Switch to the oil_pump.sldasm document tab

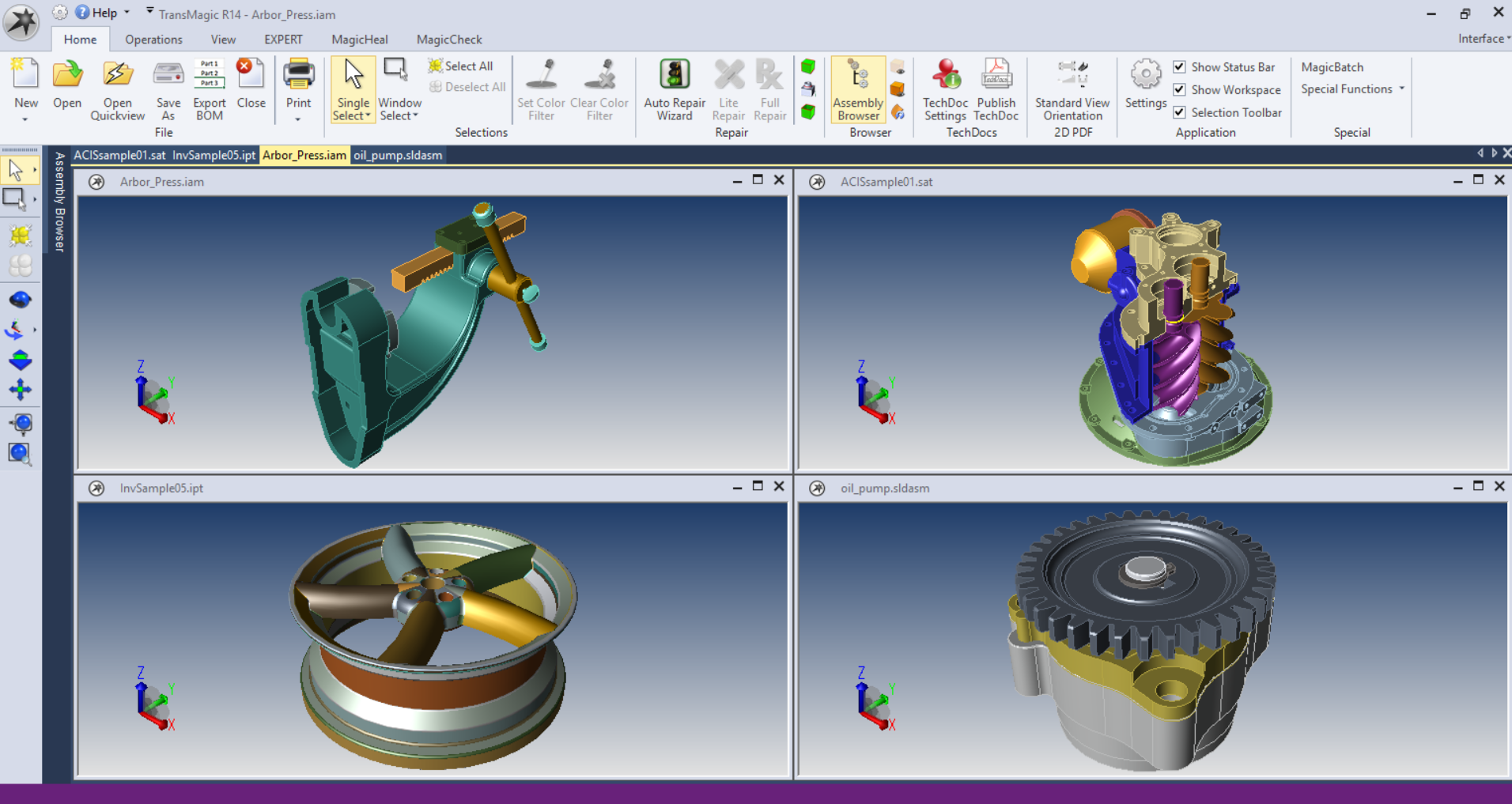398,155
